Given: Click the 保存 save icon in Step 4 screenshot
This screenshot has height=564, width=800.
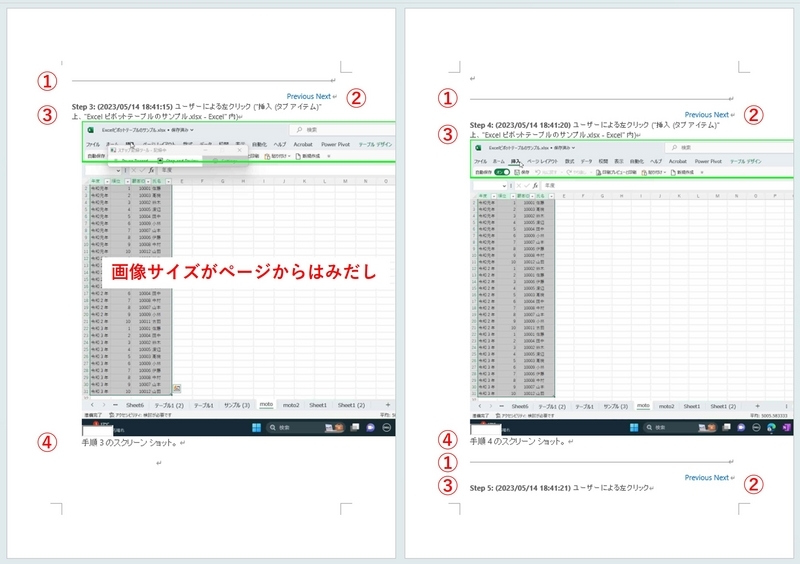Looking at the screenshot, I should pos(517,172).
